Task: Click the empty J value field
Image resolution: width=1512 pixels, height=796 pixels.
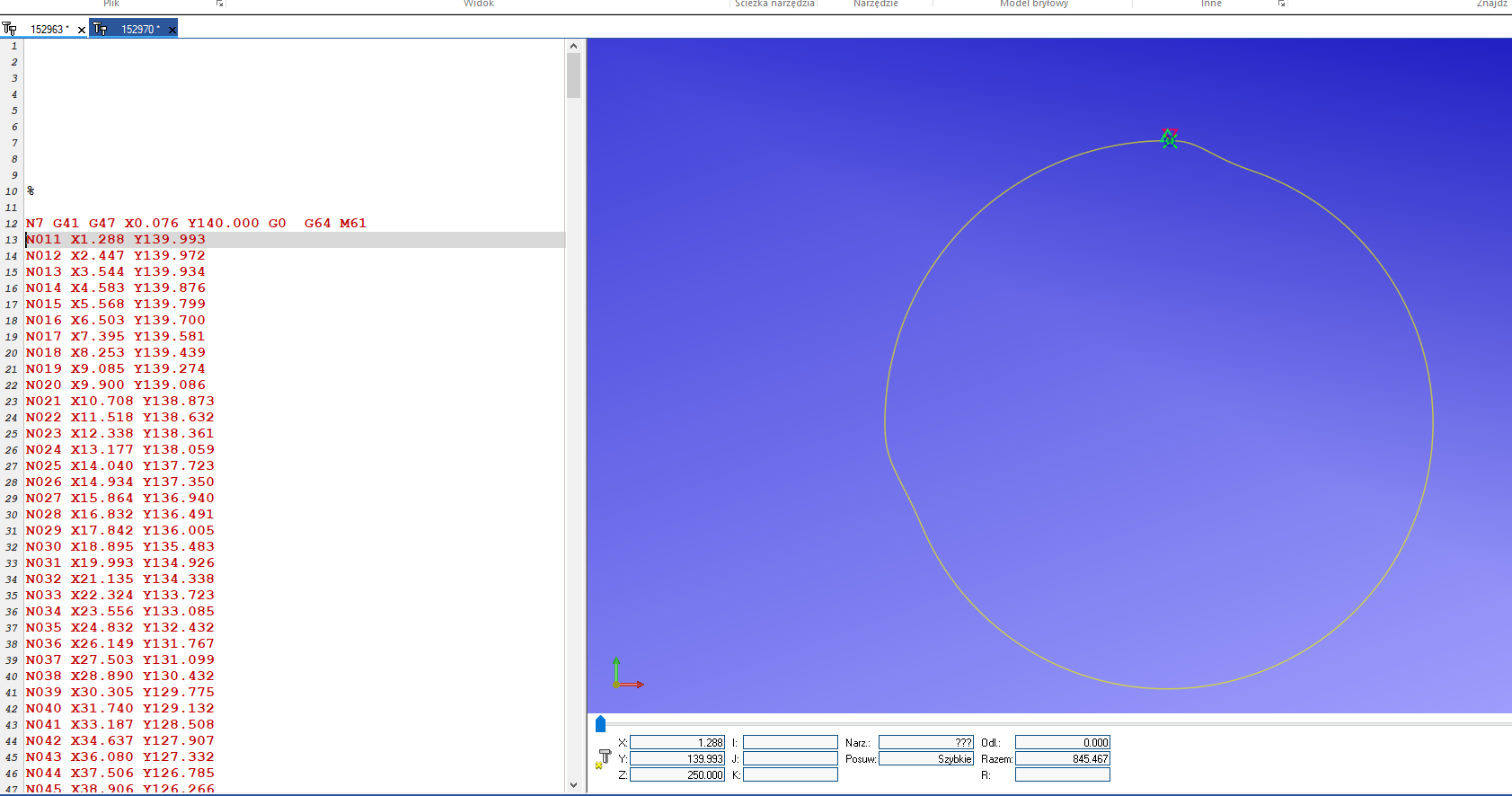Action: (x=791, y=758)
